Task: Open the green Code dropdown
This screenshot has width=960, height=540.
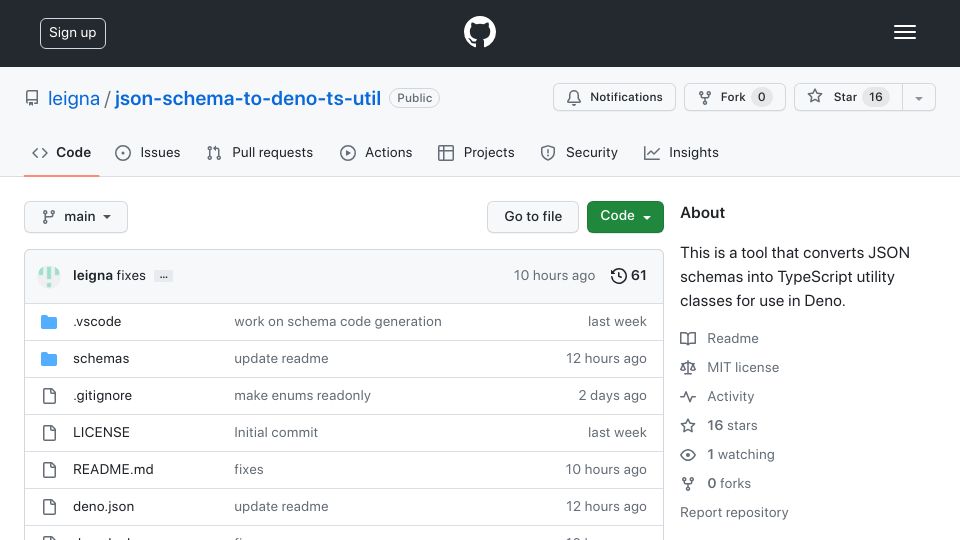Action: (x=625, y=217)
